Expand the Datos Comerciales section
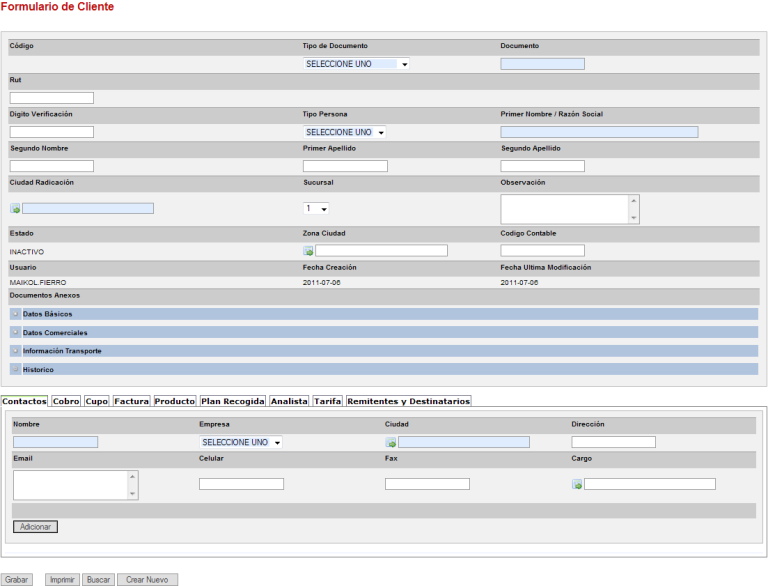 point(16,332)
